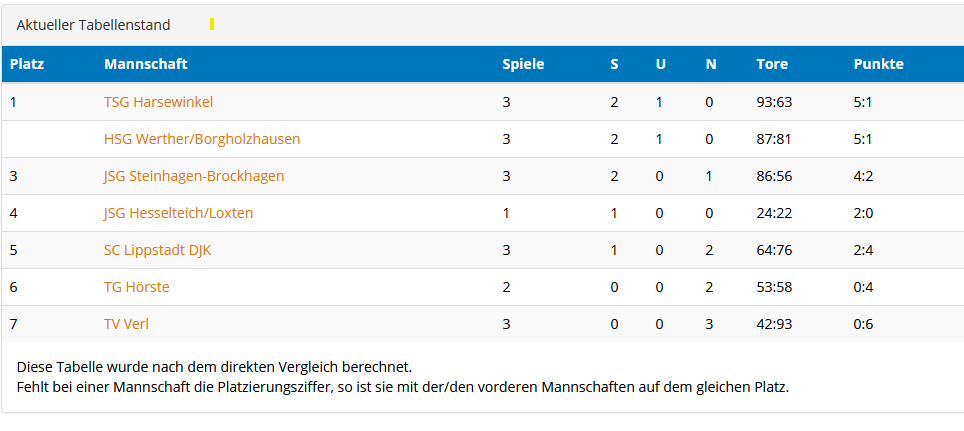The image size is (964, 431).
Task: Click TV Verl's 0:6 points cell
Action: pos(863,324)
